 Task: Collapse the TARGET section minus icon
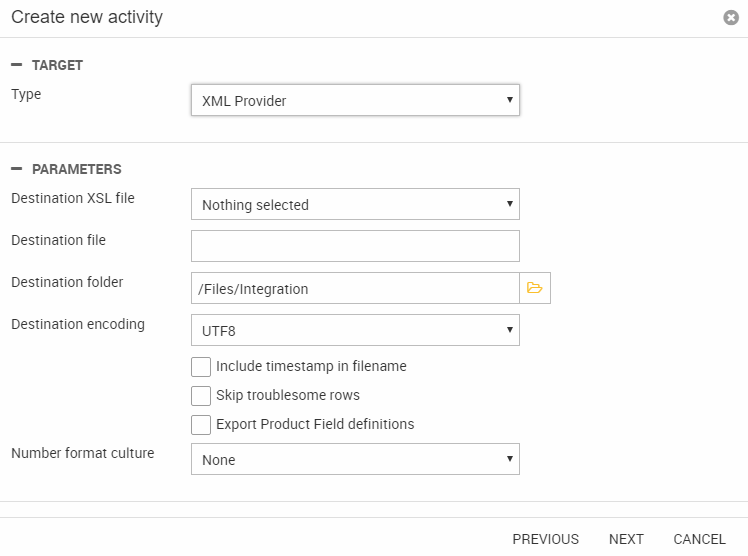[16, 65]
